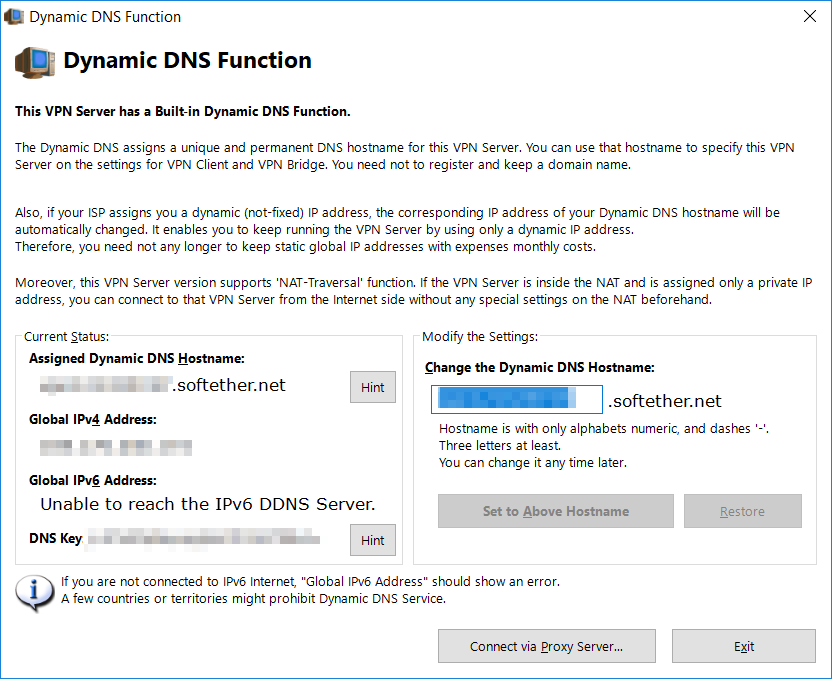
Task: Click 'Global IPv6 Address:' label
Action: point(93,481)
